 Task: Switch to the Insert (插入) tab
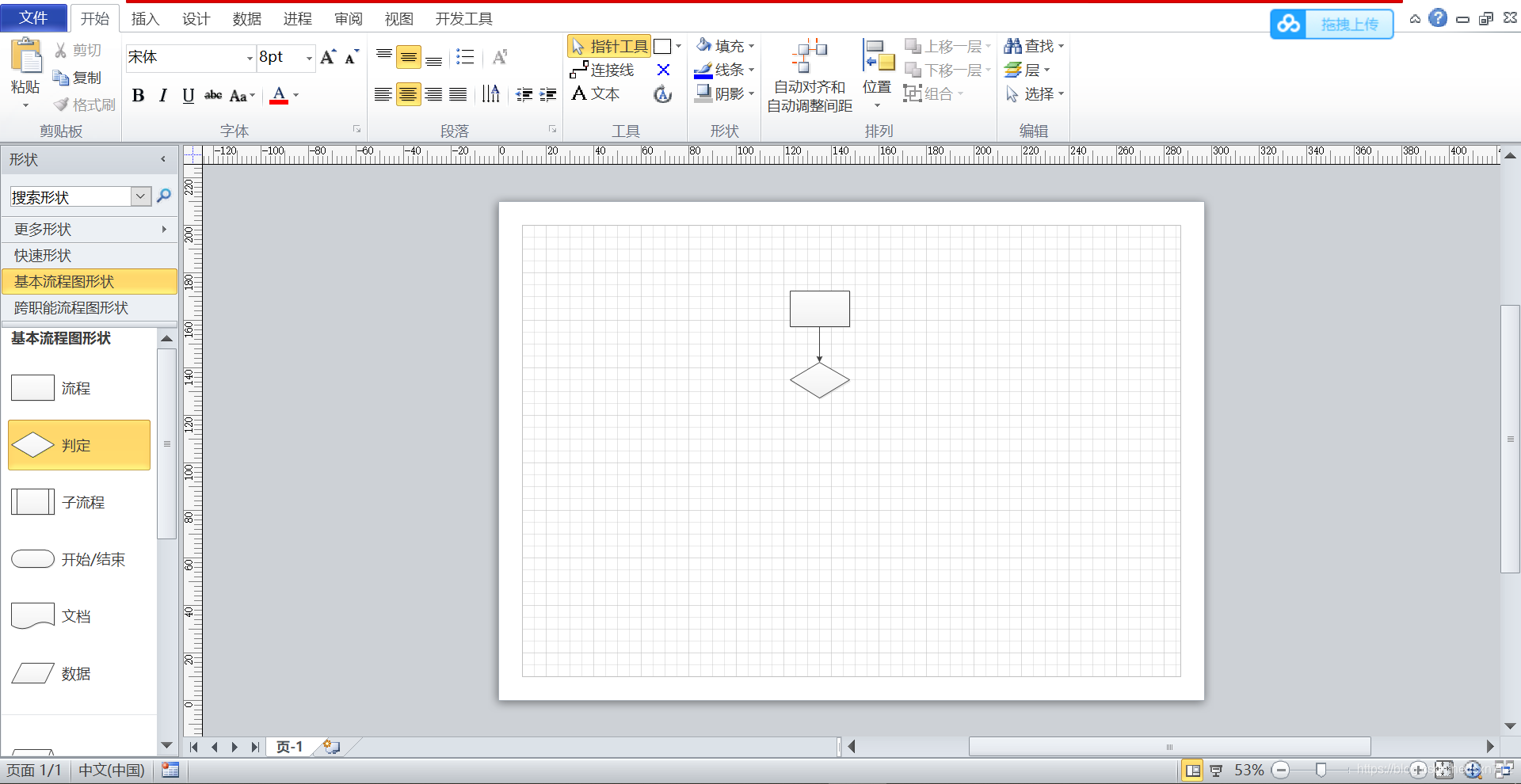(145, 18)
